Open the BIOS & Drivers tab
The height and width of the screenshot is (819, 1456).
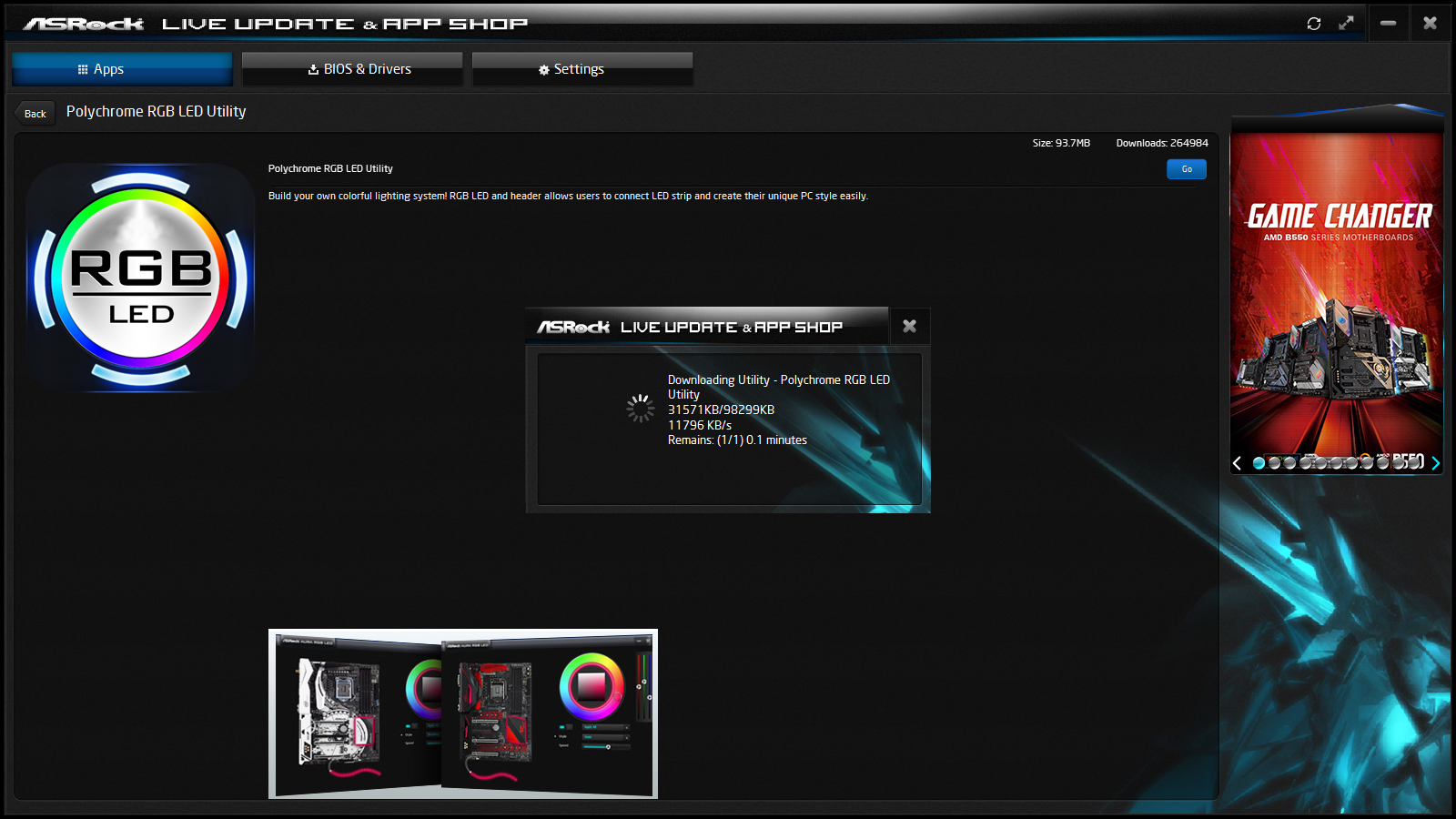(352, 69)
